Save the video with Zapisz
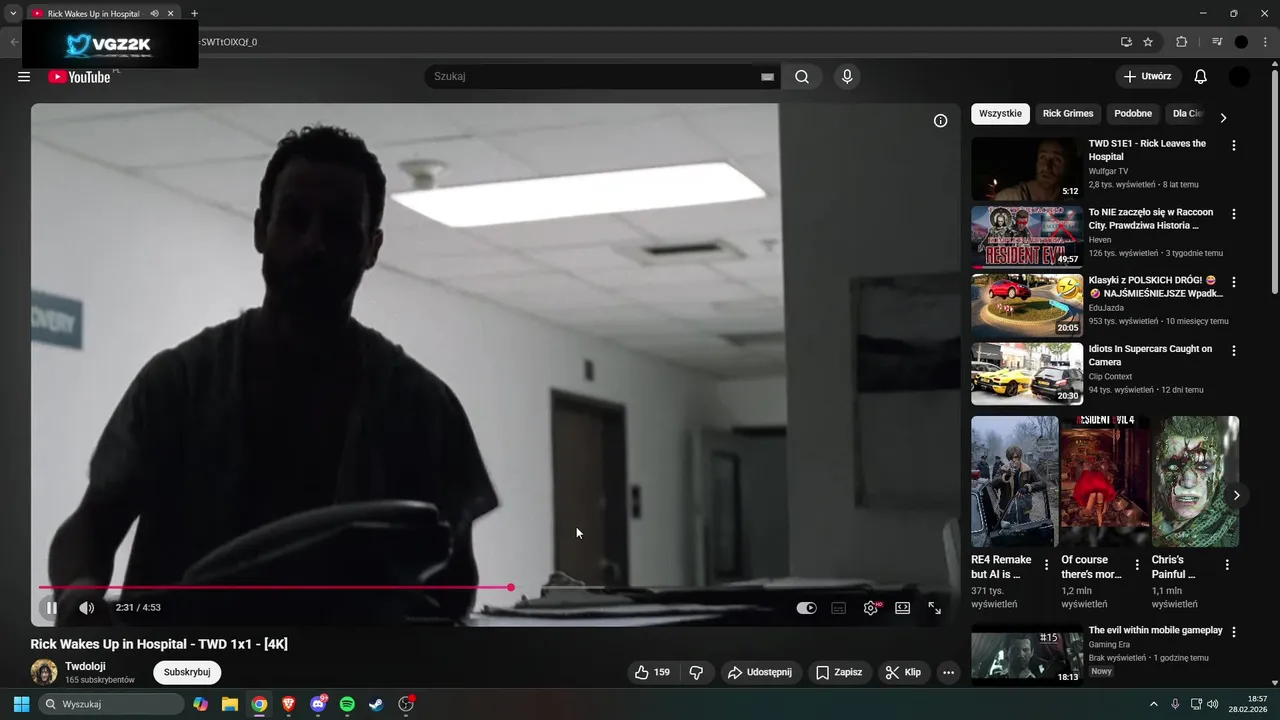 coord(839,673)
